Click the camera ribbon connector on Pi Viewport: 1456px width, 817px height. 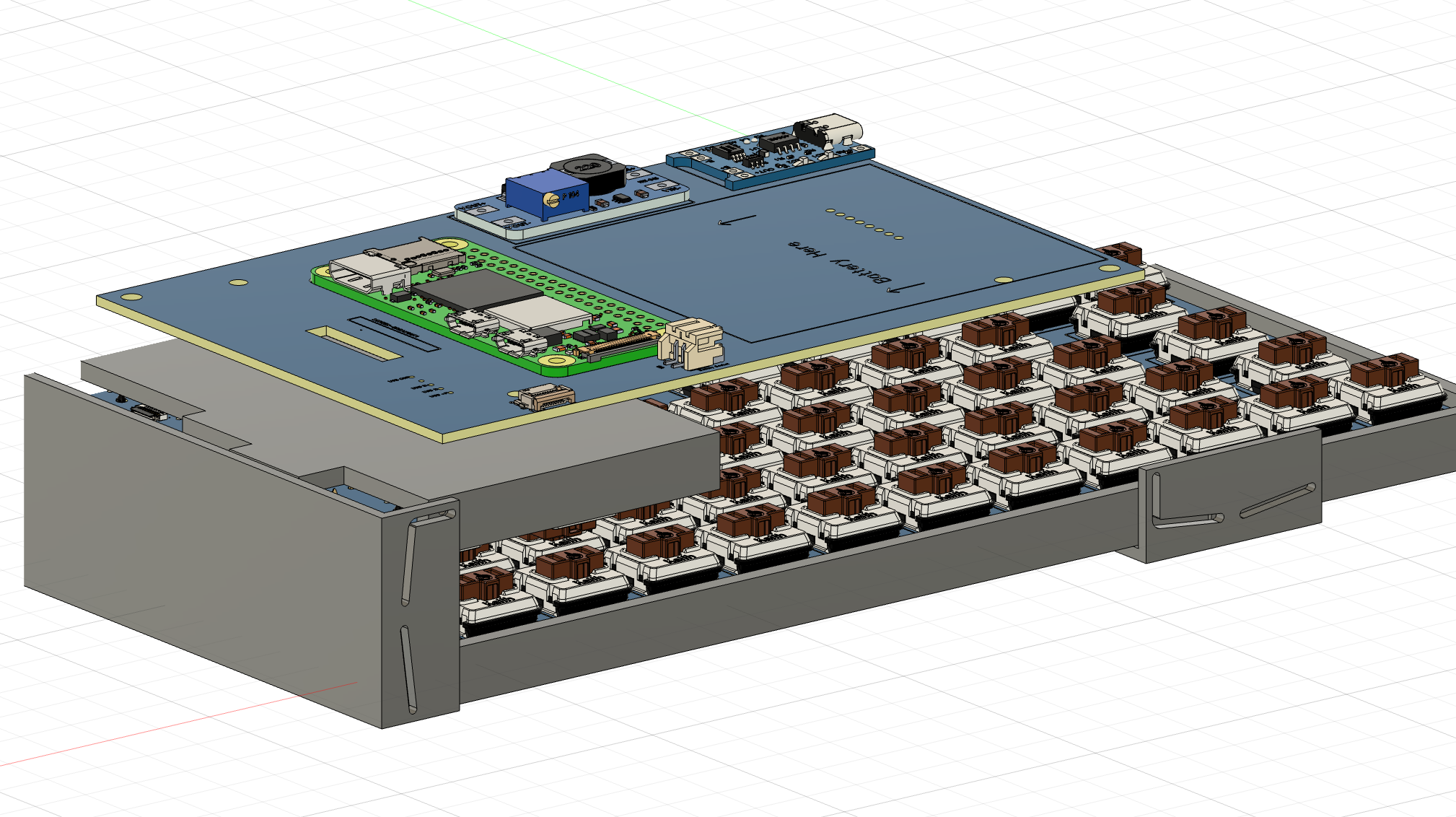619,348
